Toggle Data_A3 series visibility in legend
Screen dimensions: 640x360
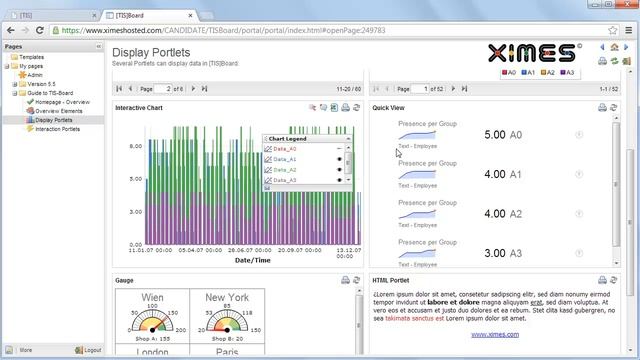339,180
